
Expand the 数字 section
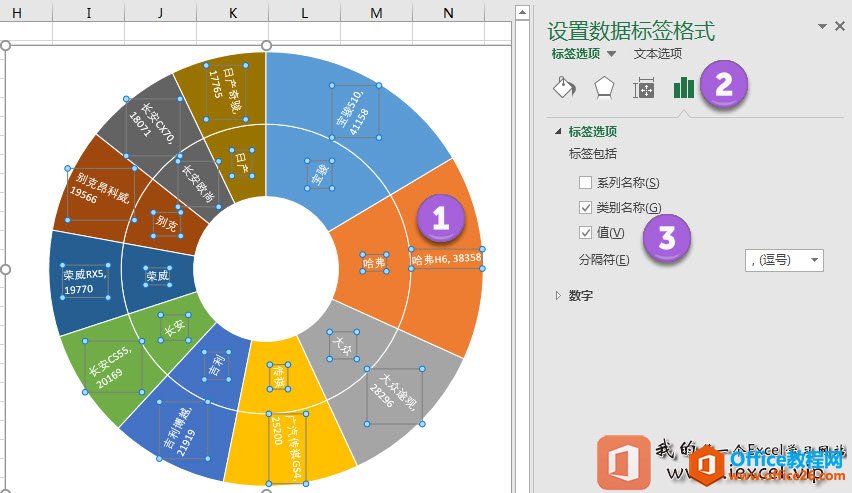(x=558, y=296)
